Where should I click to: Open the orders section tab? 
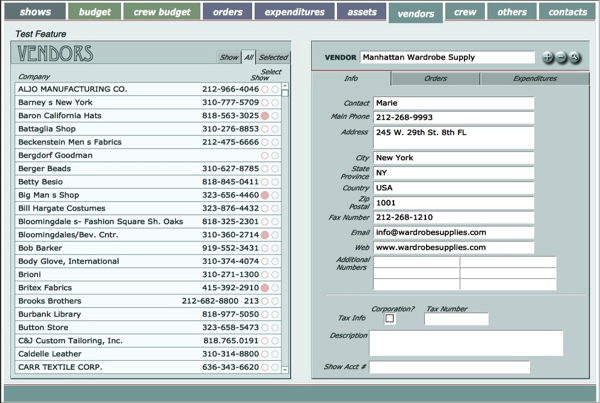pyautogui.click(x=227, y=11)
